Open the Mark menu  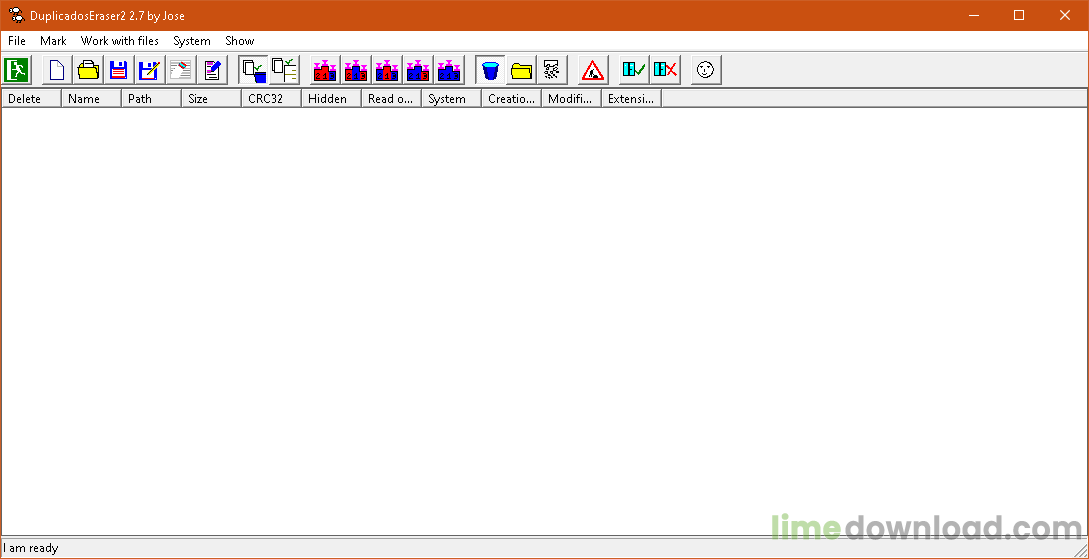pos(53,41)
